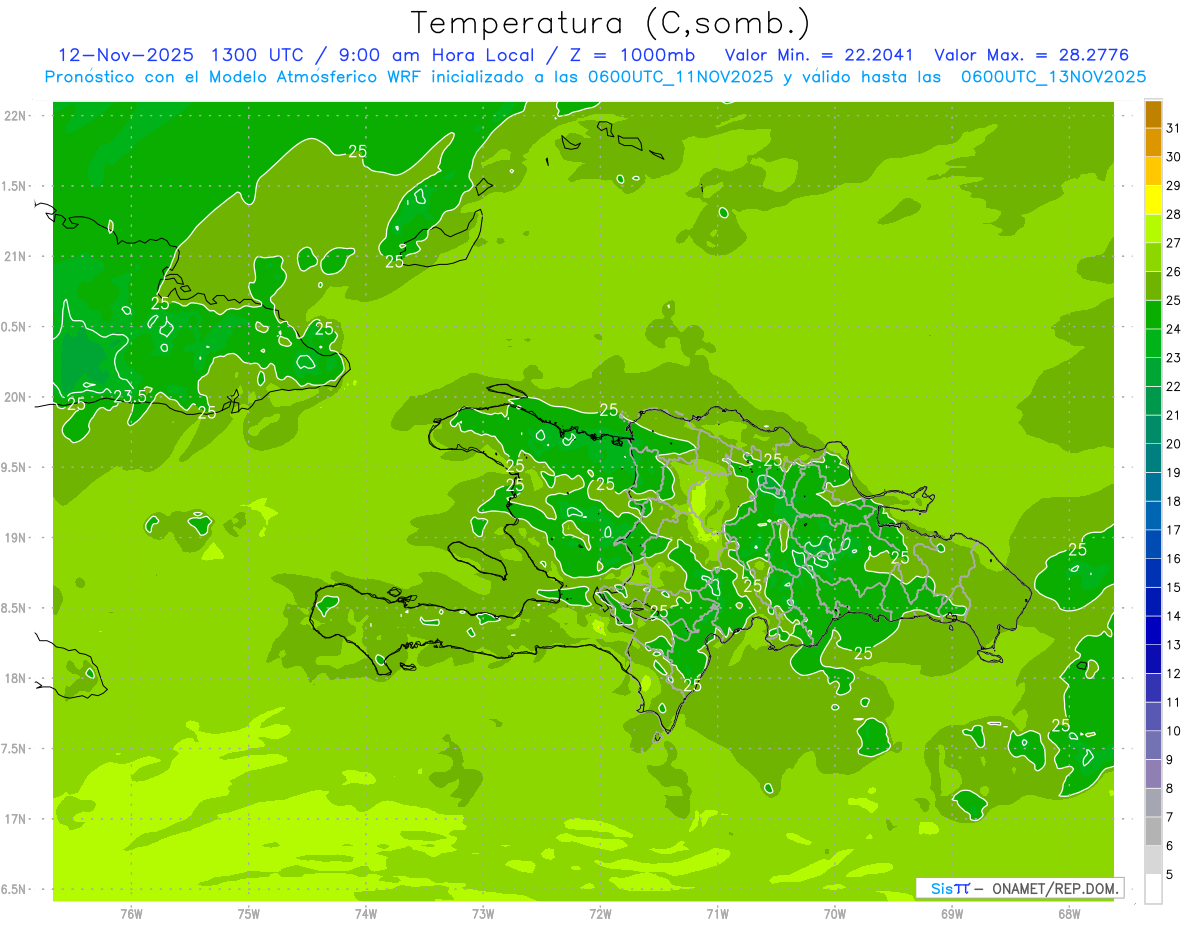Click the legend value 5
This screenshot has height=927, width=1200.
[1170, 875]
